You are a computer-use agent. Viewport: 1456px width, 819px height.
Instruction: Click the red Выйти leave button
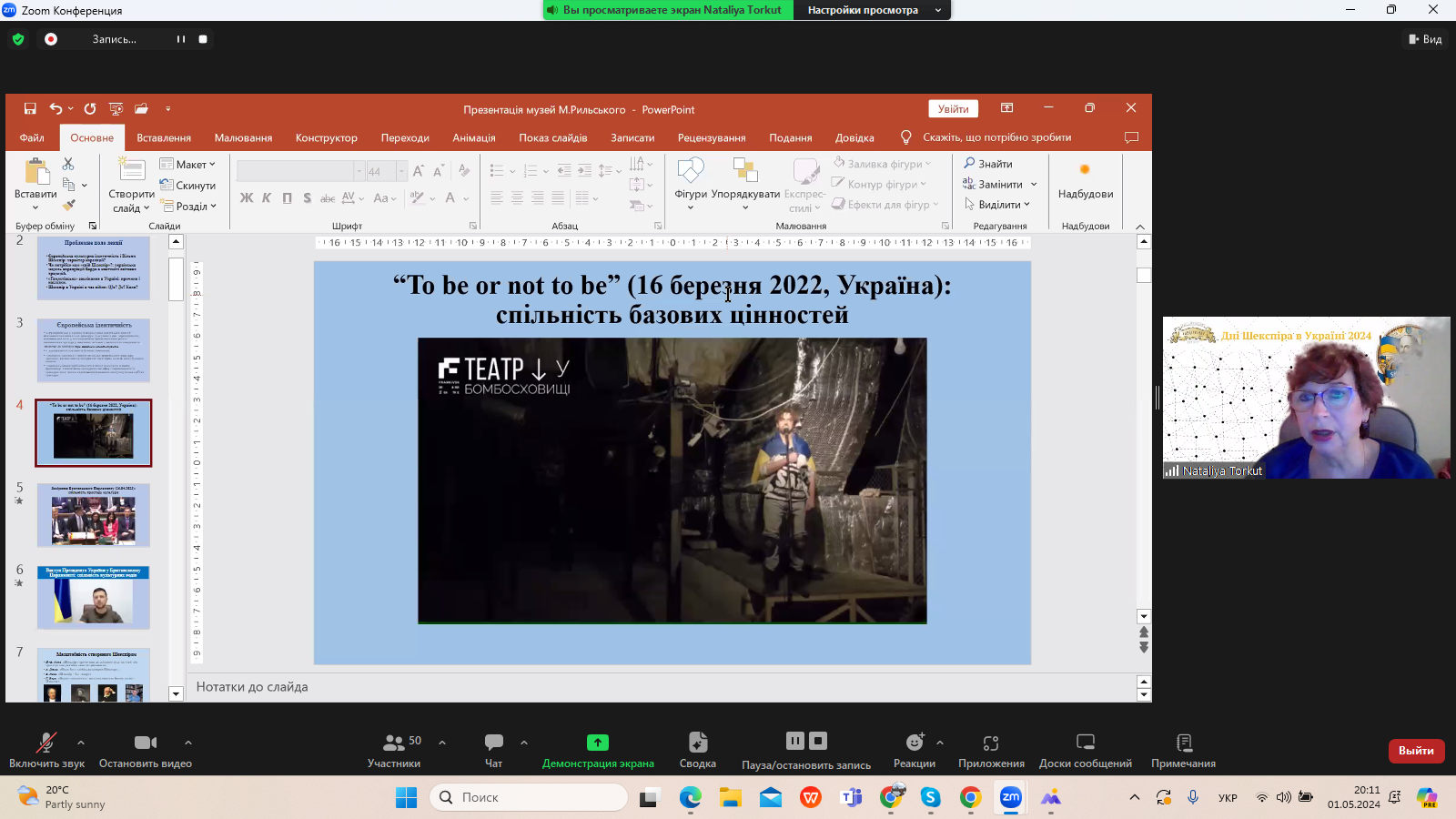pos(1416,751)
